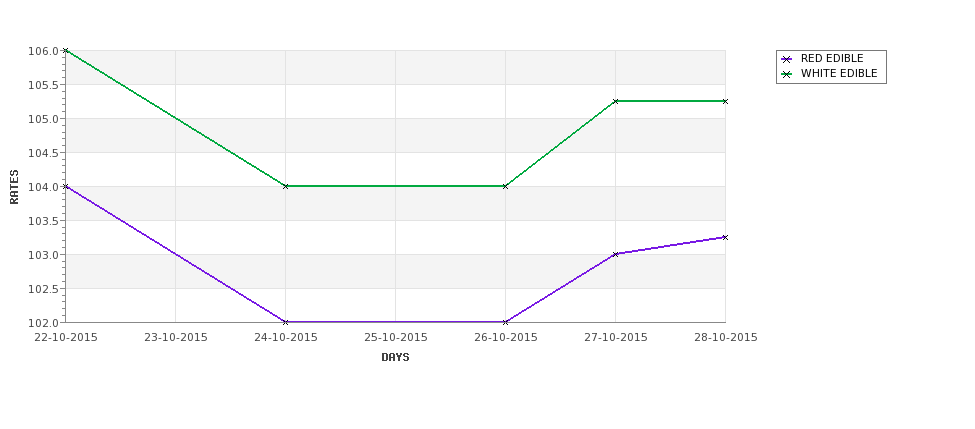Click WHITE EDIBLE marker on 24-10-2015
Screen dimensions: 975x429
285,186
